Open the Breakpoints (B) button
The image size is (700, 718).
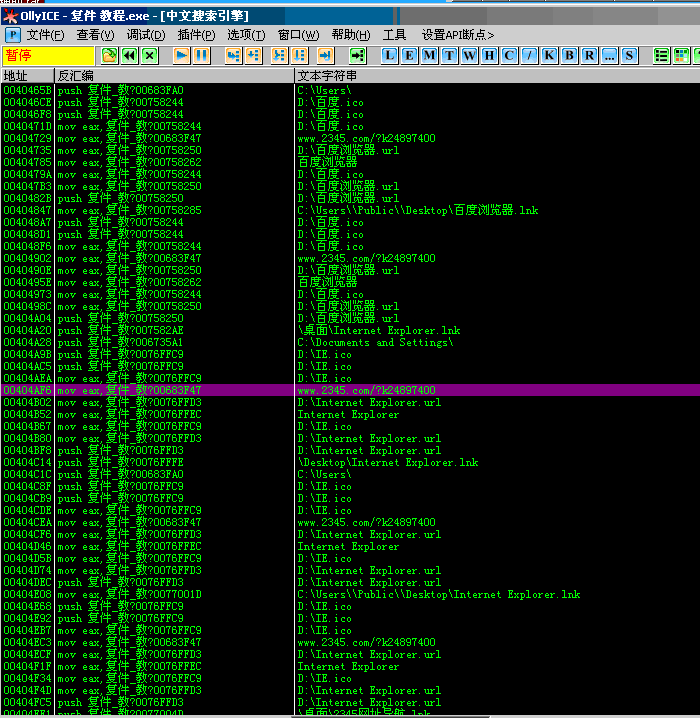click(570, 56)
